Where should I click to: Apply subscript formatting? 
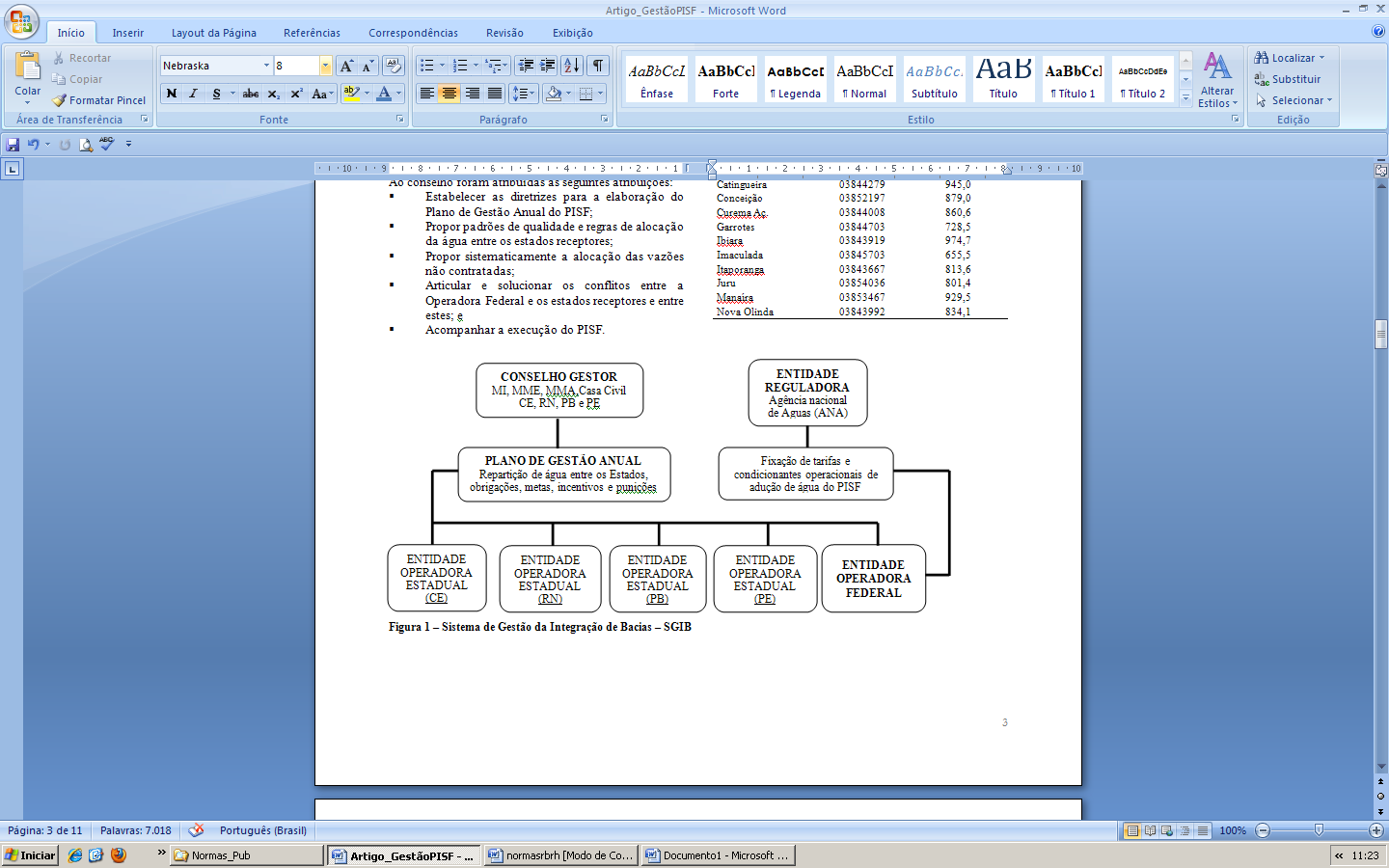(274, 94)
